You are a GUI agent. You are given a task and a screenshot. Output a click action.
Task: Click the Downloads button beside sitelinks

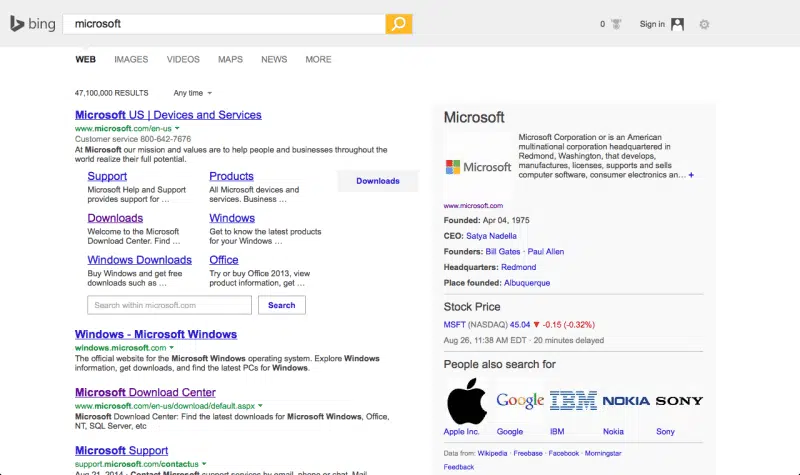pos(378,181)
